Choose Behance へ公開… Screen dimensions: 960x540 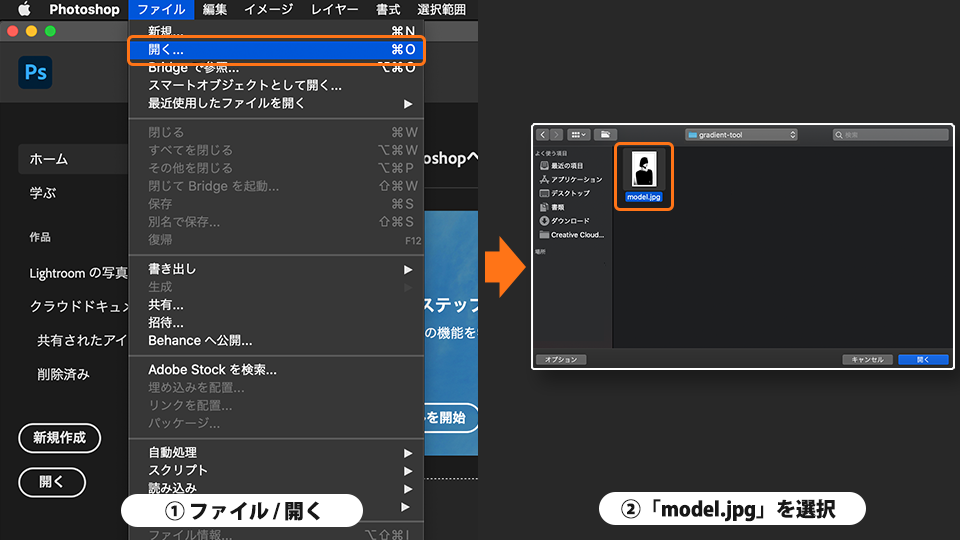click(276, 340)
